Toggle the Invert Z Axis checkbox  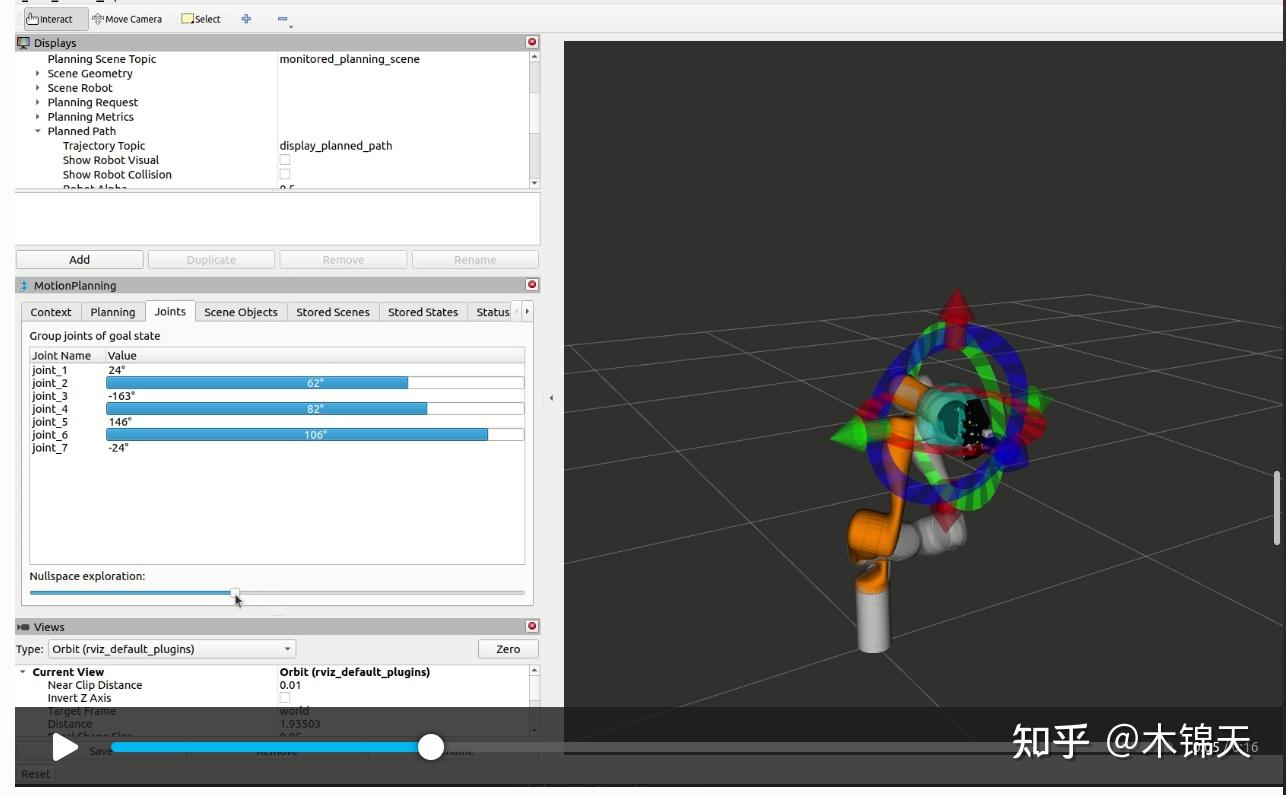[x=285, y=697]
